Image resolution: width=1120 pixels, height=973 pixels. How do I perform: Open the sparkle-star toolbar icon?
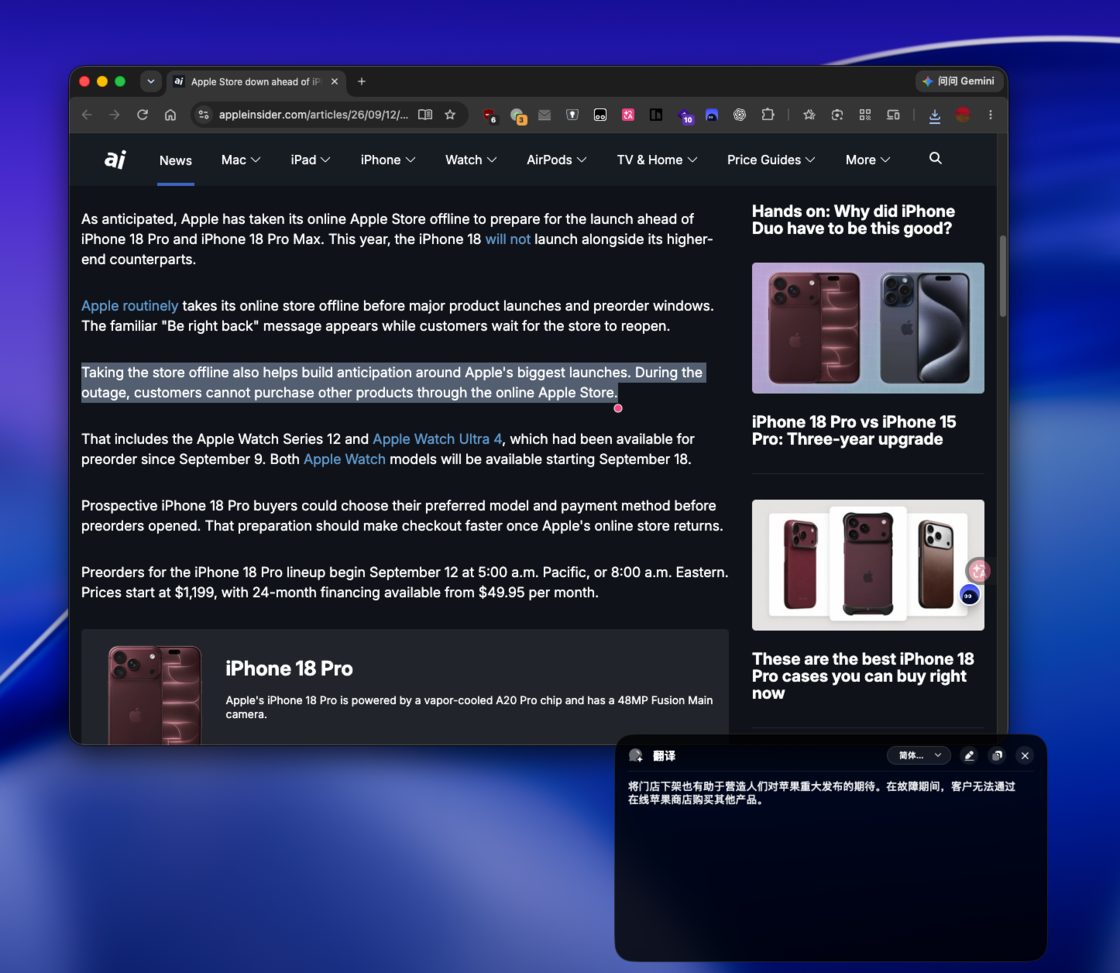(809, 114)
